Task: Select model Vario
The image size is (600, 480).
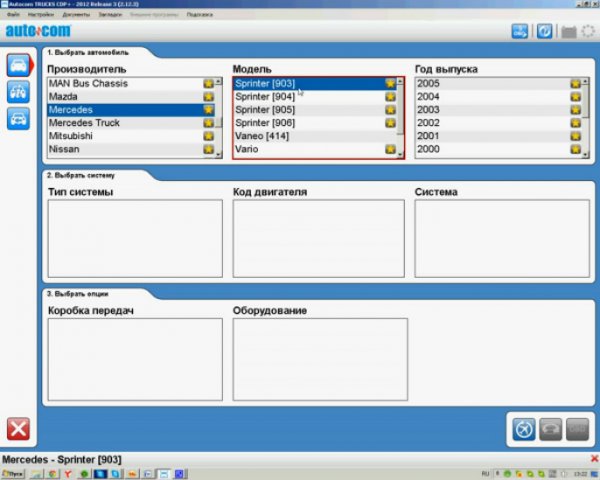Action: [315, 149]
